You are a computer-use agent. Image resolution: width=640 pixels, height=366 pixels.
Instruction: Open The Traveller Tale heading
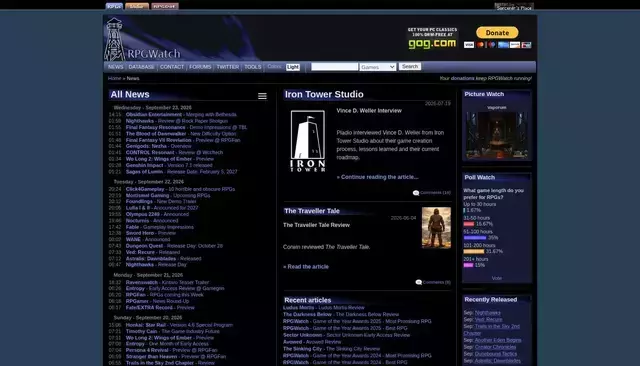(x=312, y=211)
